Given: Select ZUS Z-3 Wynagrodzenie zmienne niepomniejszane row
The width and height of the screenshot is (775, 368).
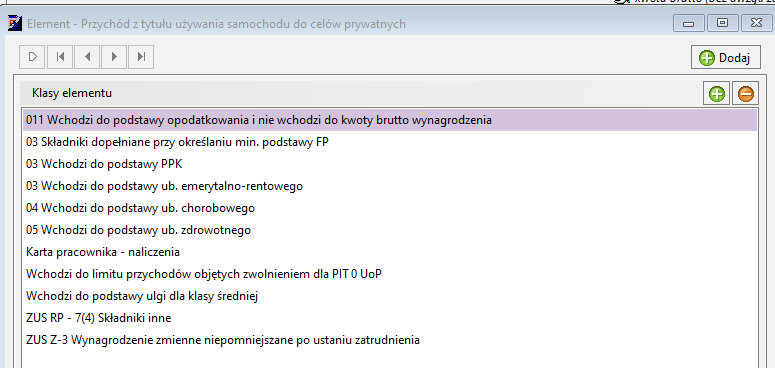Looking at the screenshot, I should [x=389, y=340].
